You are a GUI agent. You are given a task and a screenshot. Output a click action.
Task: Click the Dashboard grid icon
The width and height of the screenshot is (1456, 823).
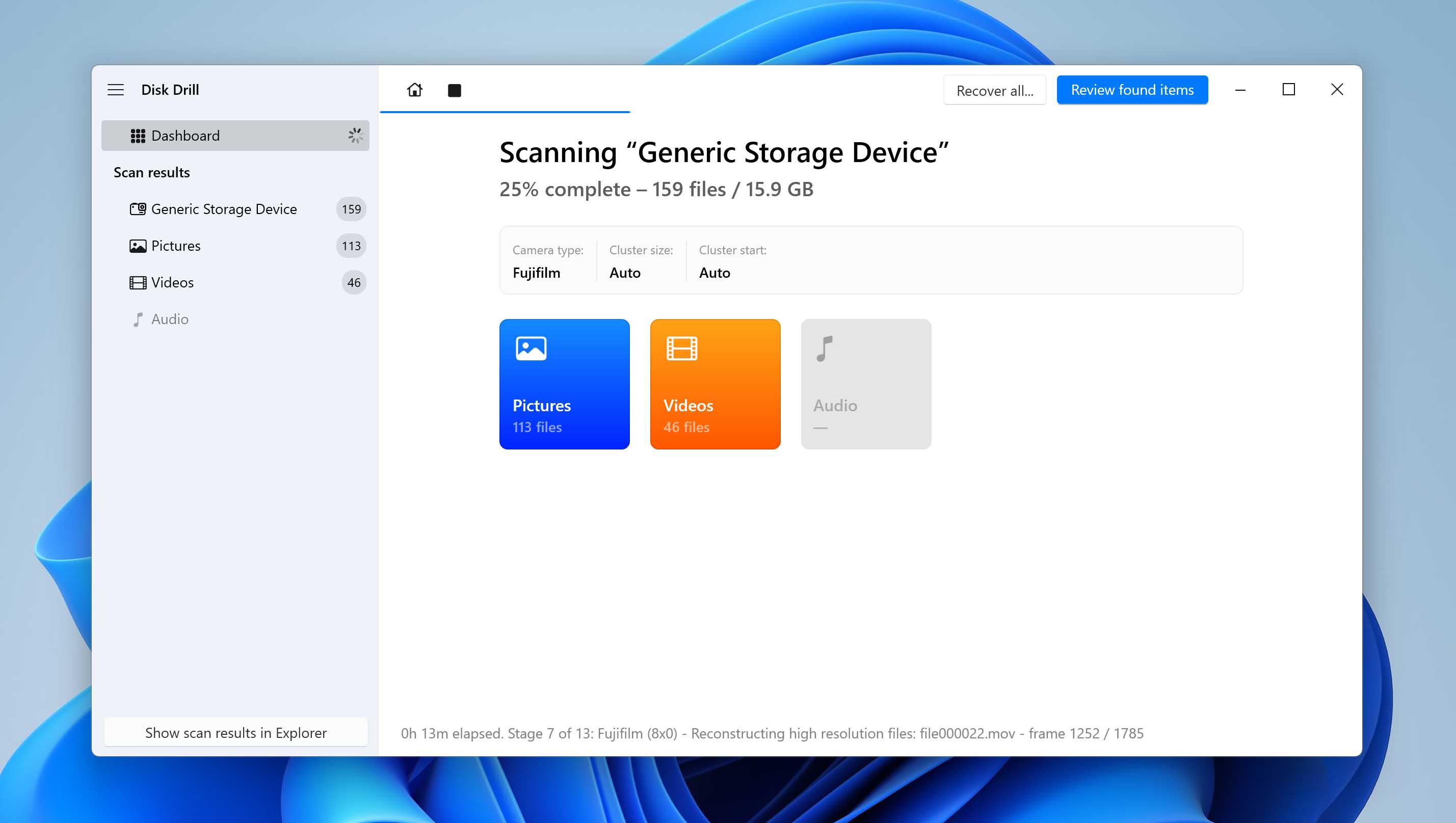(138, 136)
